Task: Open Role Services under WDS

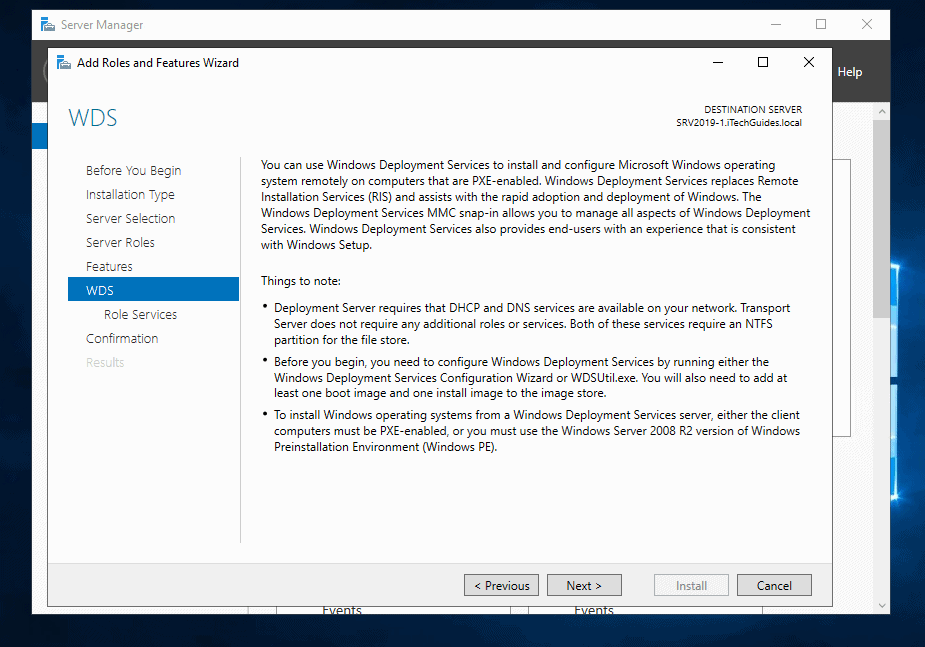Action: pos(140,315)
